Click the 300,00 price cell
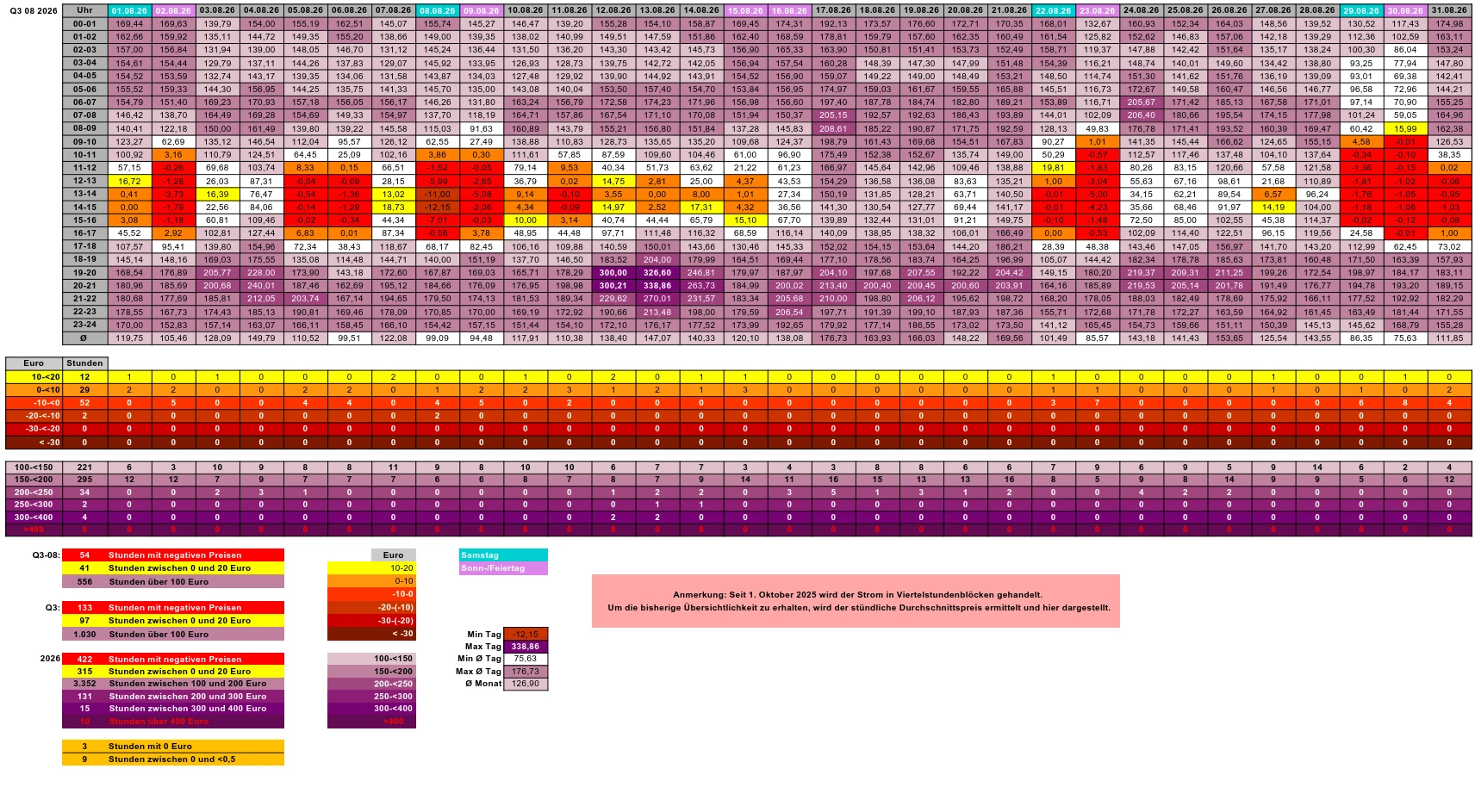The height and width of the screenshot is (812, 1475). point(613,273)
